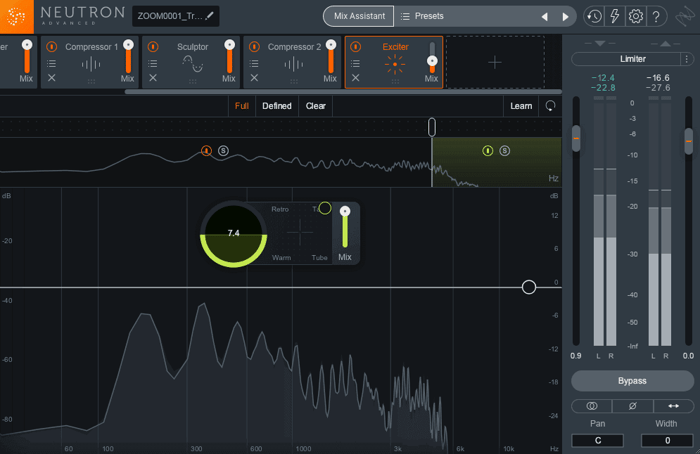Select the Full exciter mode tab
700x454 pixels.
point(242,106)
